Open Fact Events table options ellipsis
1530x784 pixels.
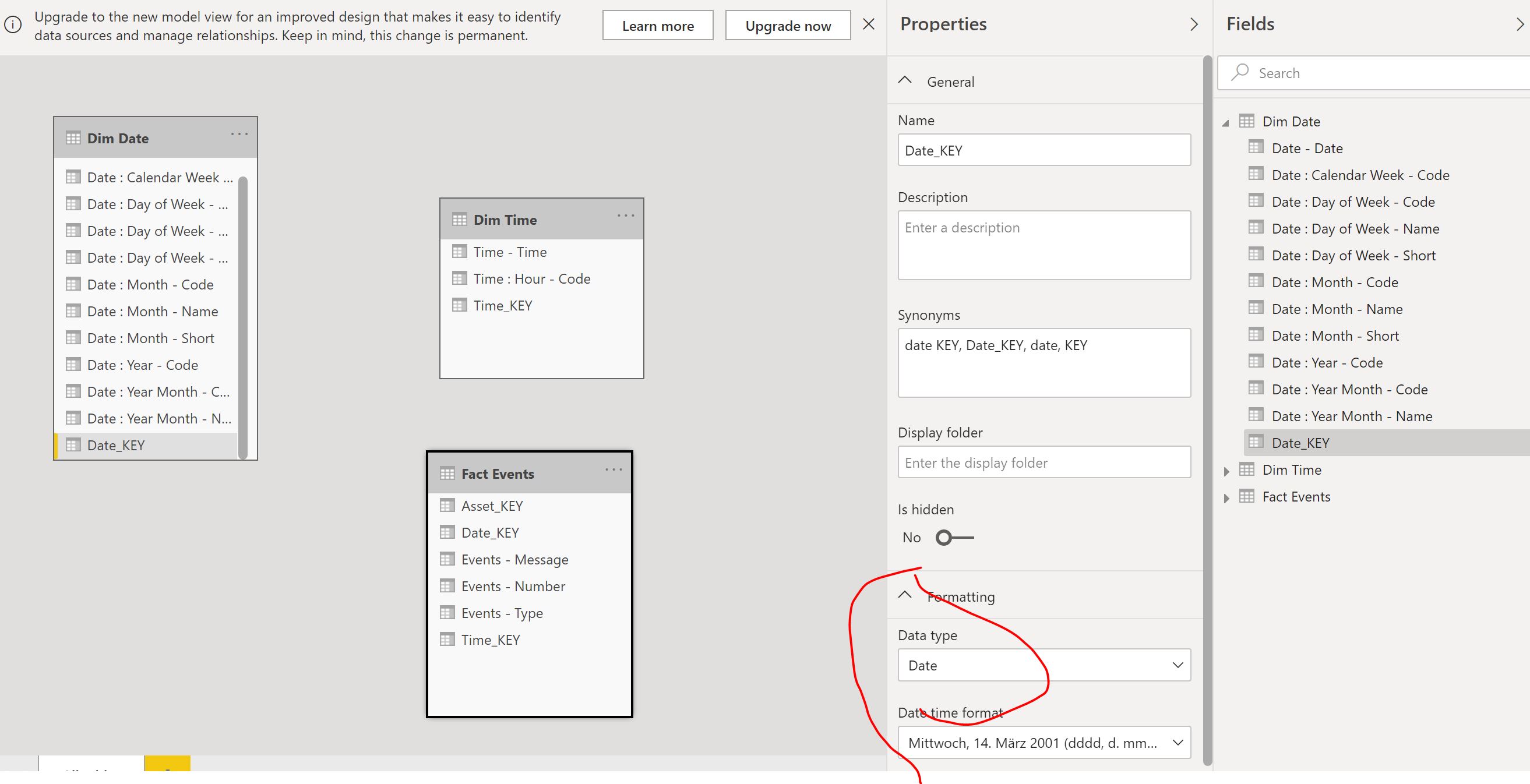point(614,469)
